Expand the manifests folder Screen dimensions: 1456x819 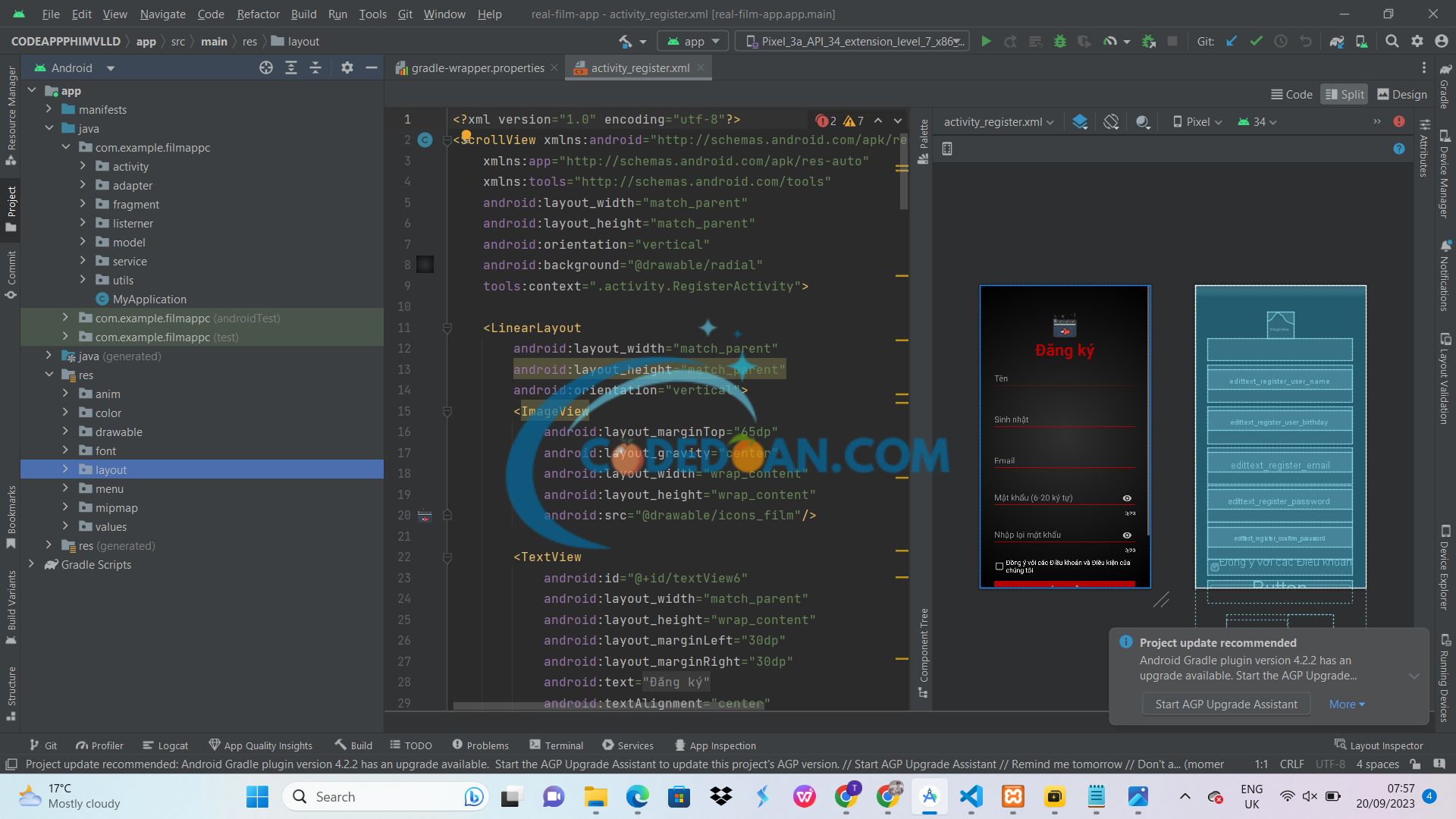[x=49, y=110]
